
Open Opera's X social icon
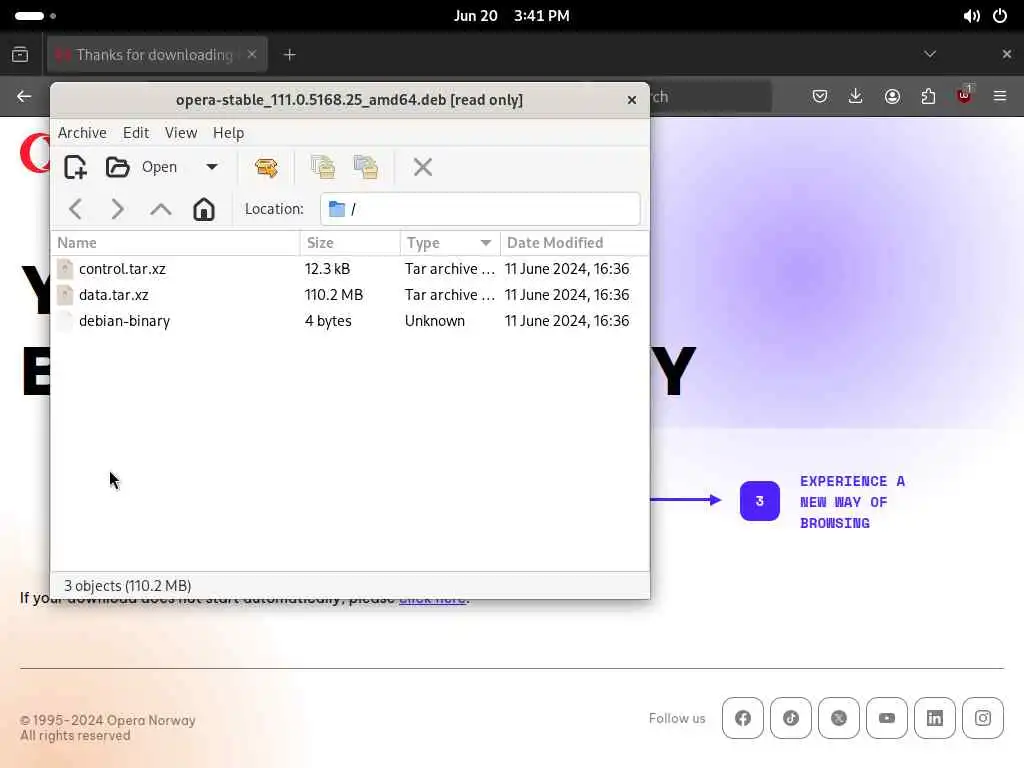click(x=839, y=718)
